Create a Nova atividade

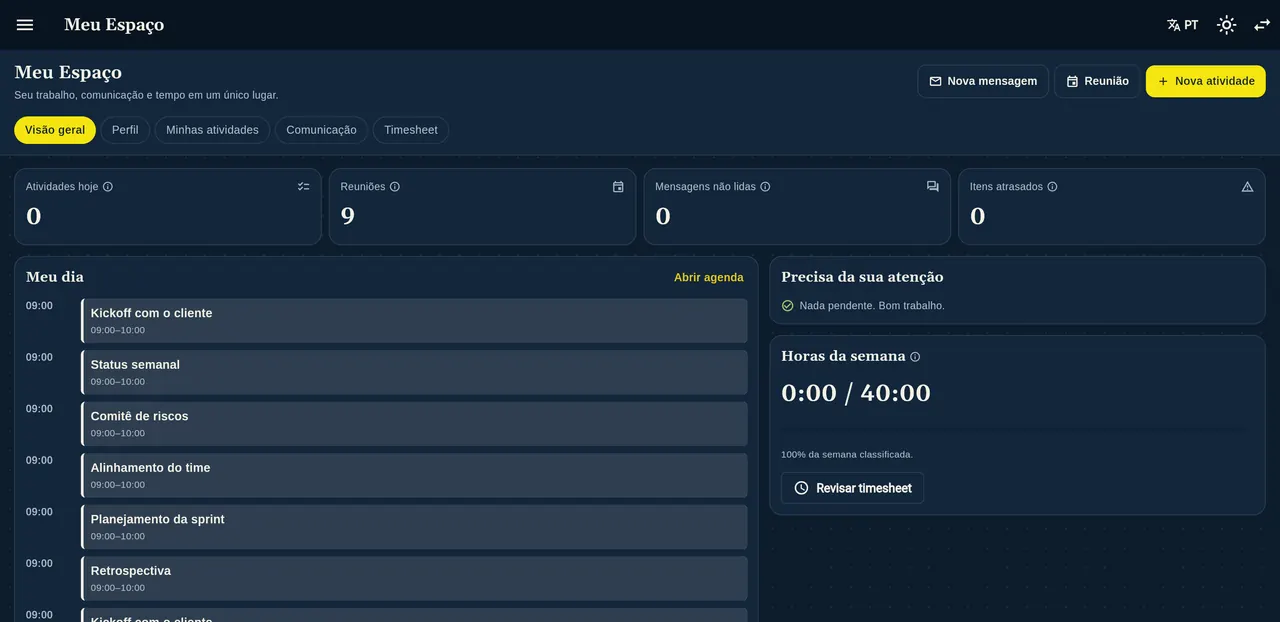pyautogui.click(x=1206, y=81)
